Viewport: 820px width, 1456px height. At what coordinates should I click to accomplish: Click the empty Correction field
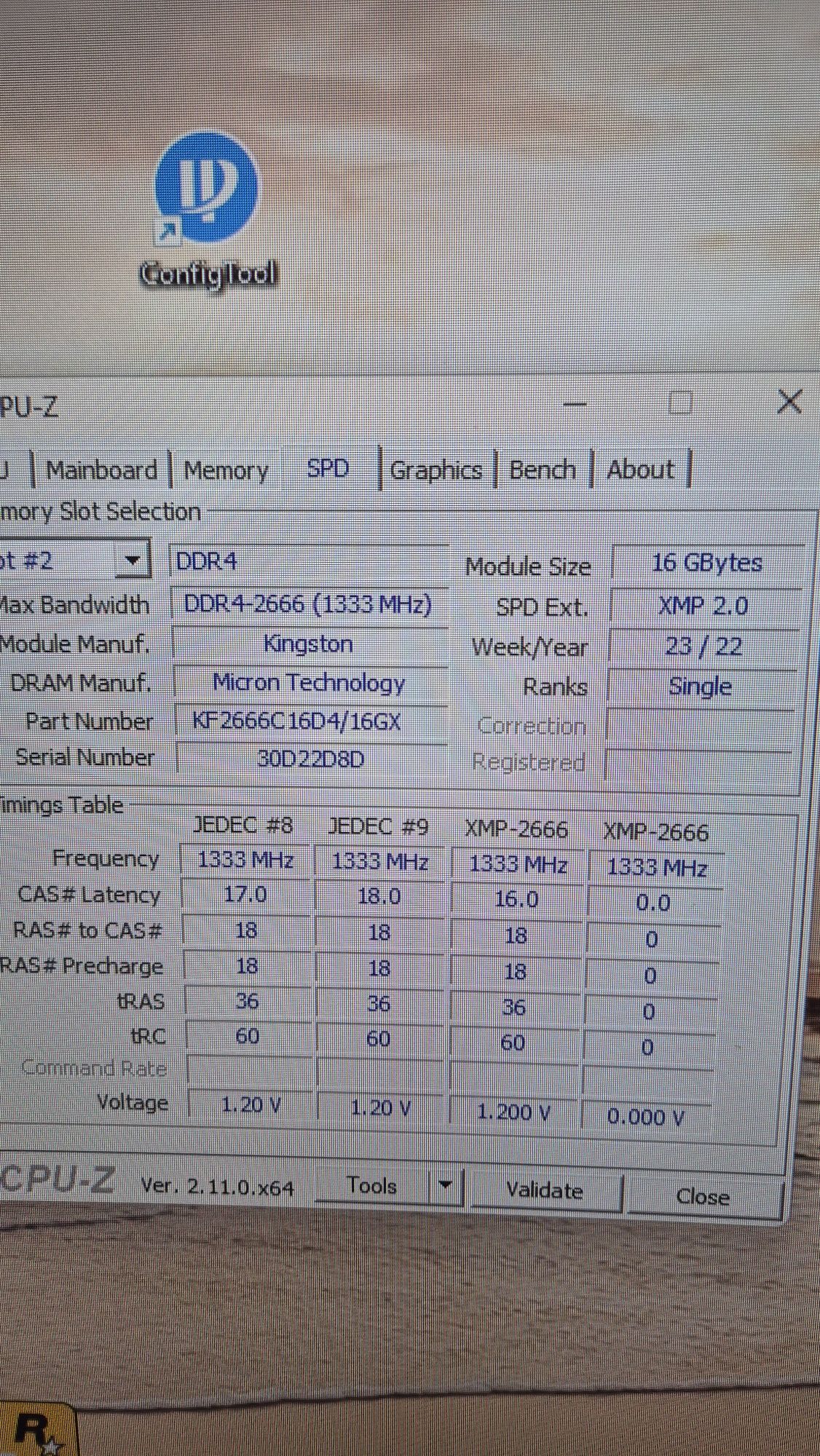[699, 727]
